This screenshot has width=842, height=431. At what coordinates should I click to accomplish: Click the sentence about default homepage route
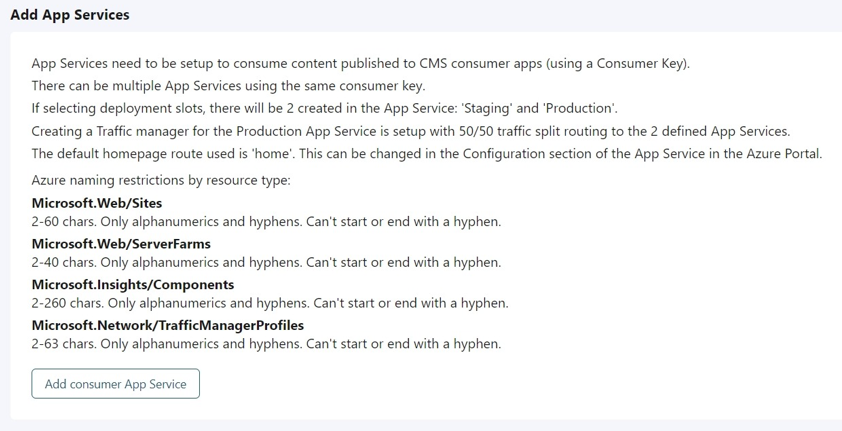click(x=426, y=154)
